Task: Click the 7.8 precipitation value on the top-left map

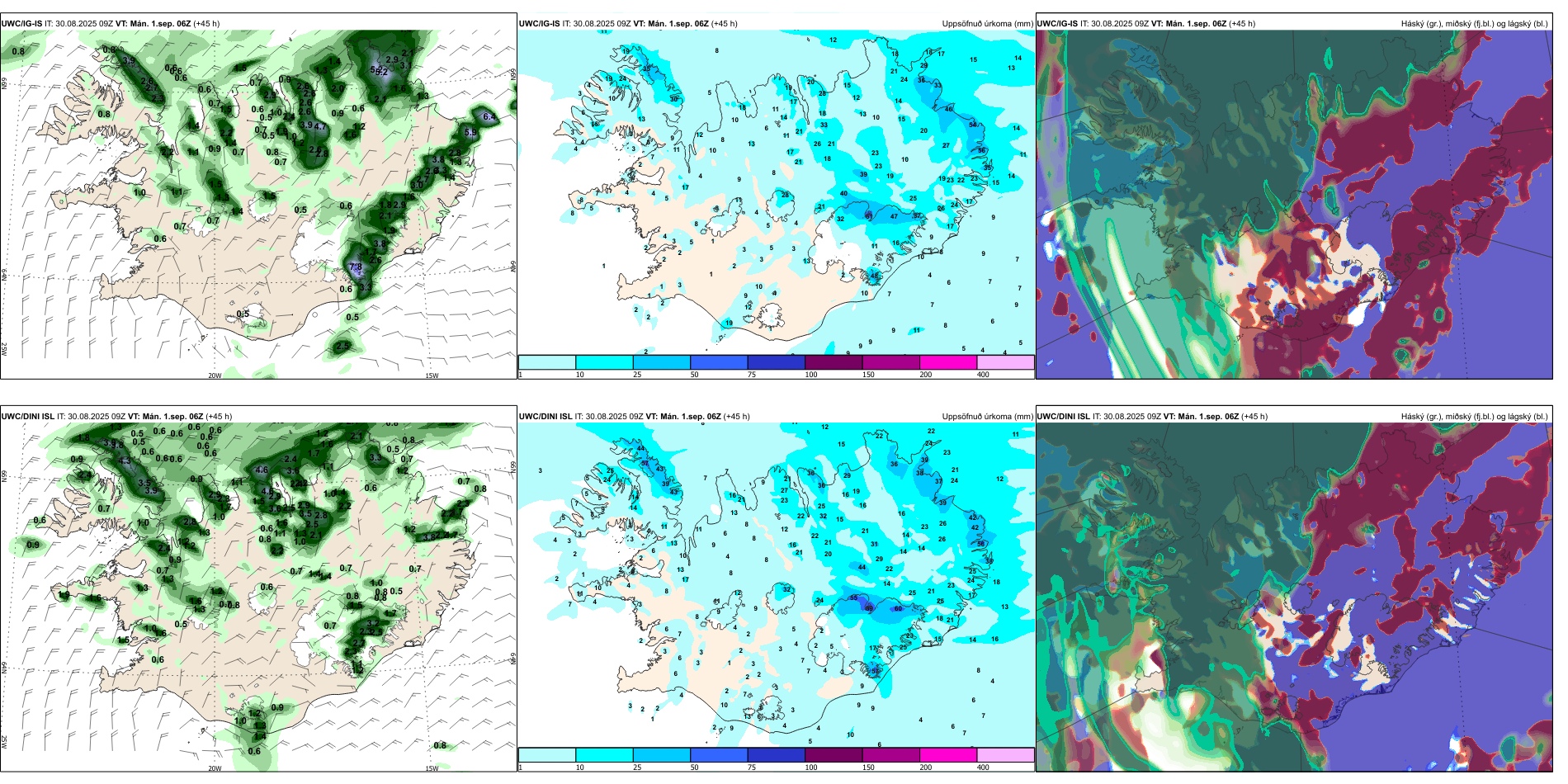Action: tap(356, 267)
